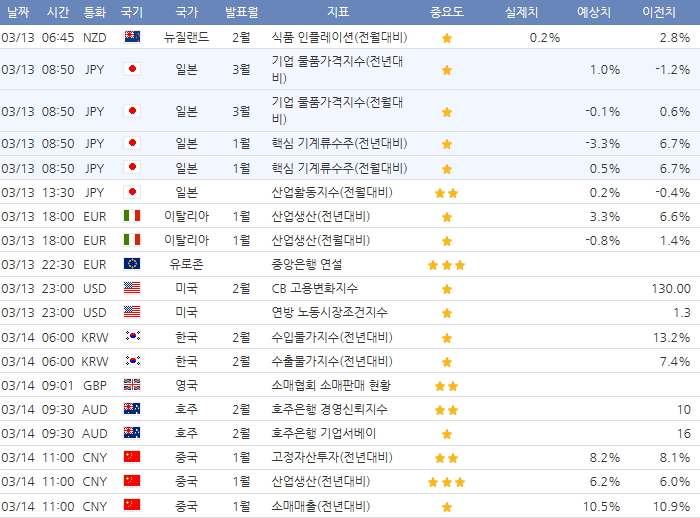Open 연방 노동시장조건지수 indicator

tap(329, 312)
